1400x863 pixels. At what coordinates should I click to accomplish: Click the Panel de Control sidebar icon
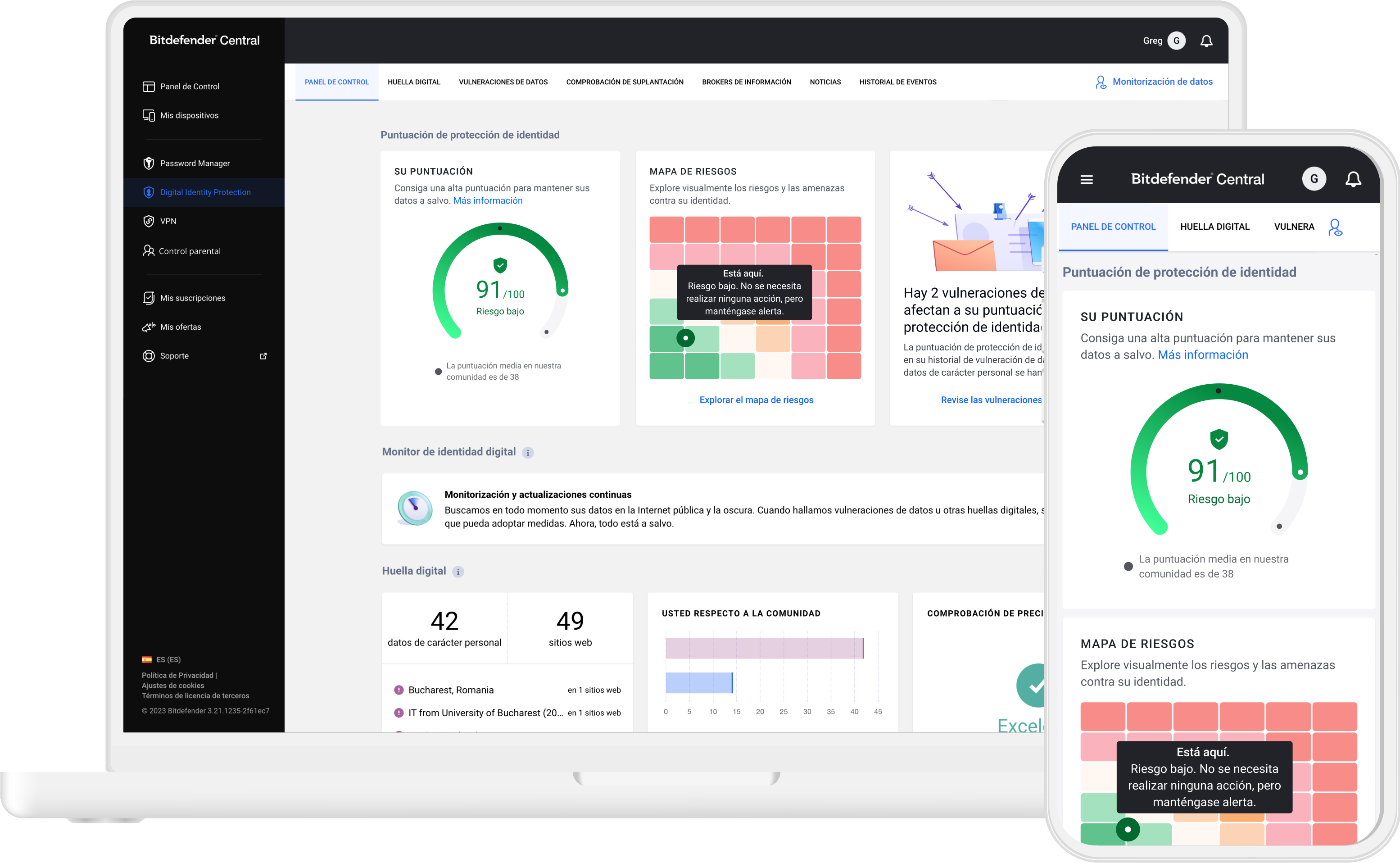tap(148, 87)
